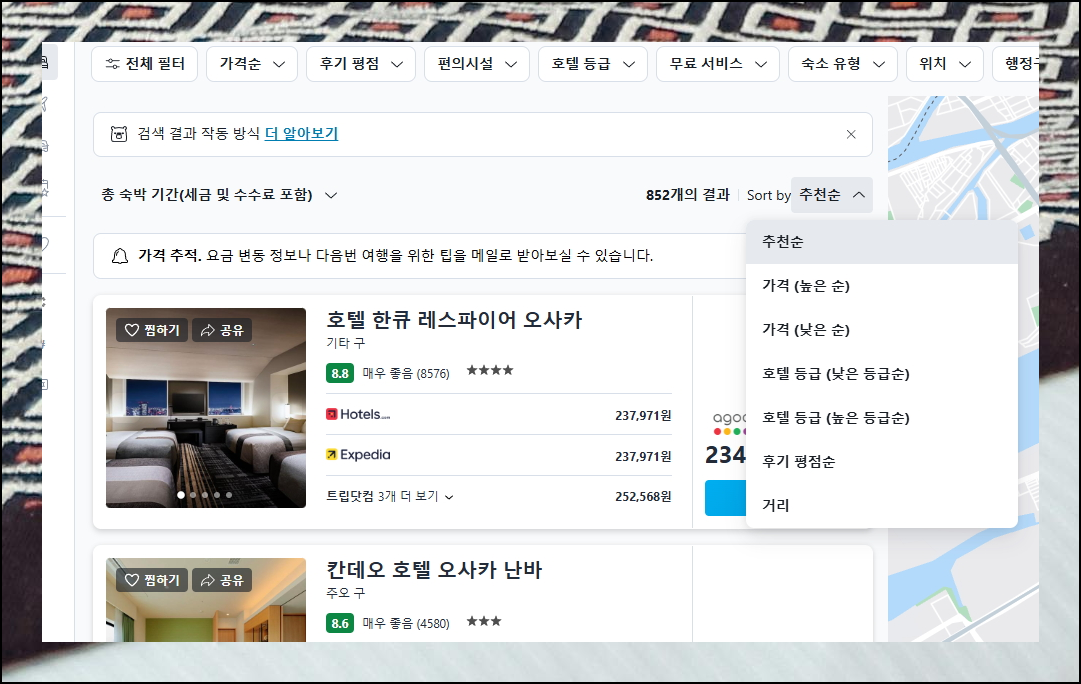
Task: Expand 트립닷컴 3개 더 보기
Action: [x=390, y=496]
